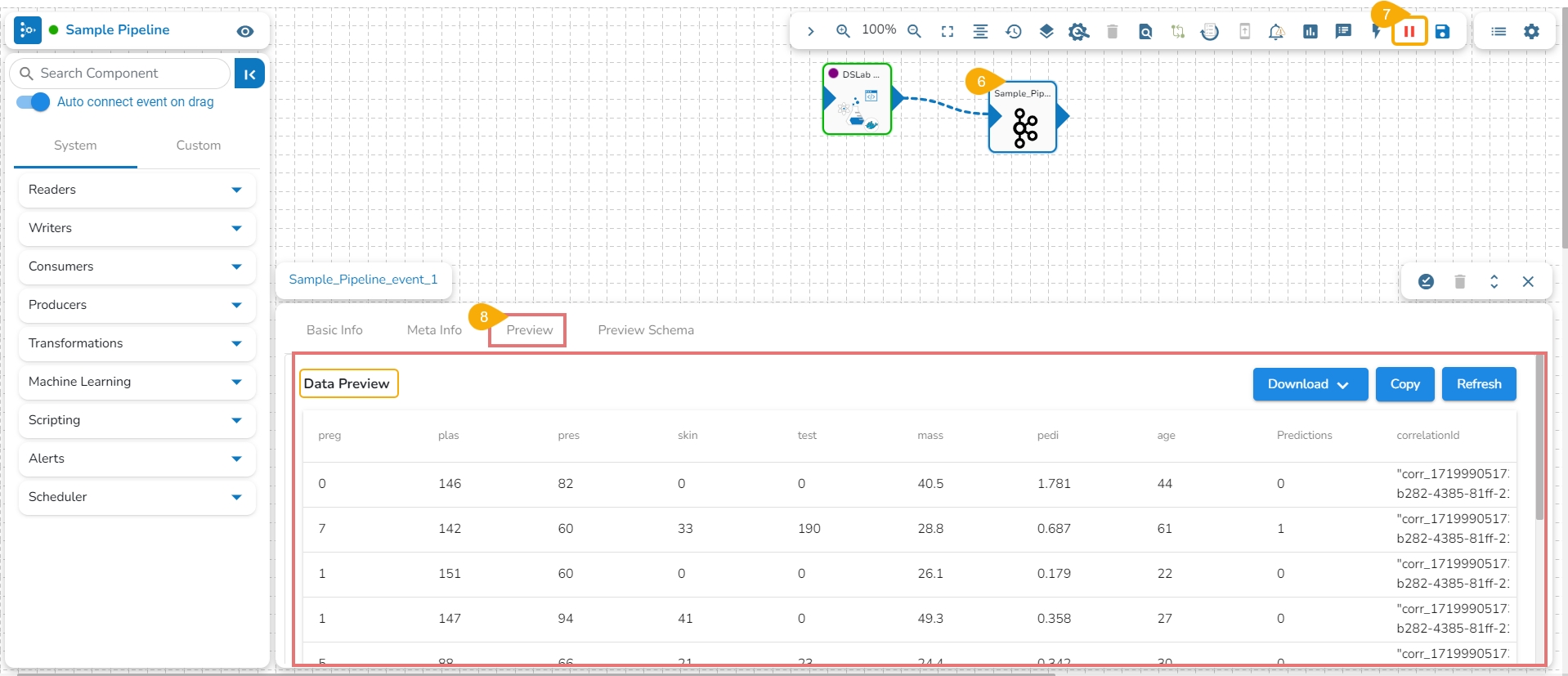Screen dimensions: 1568x676
Task: Open the Download dropdown button
Action: 1310,384
